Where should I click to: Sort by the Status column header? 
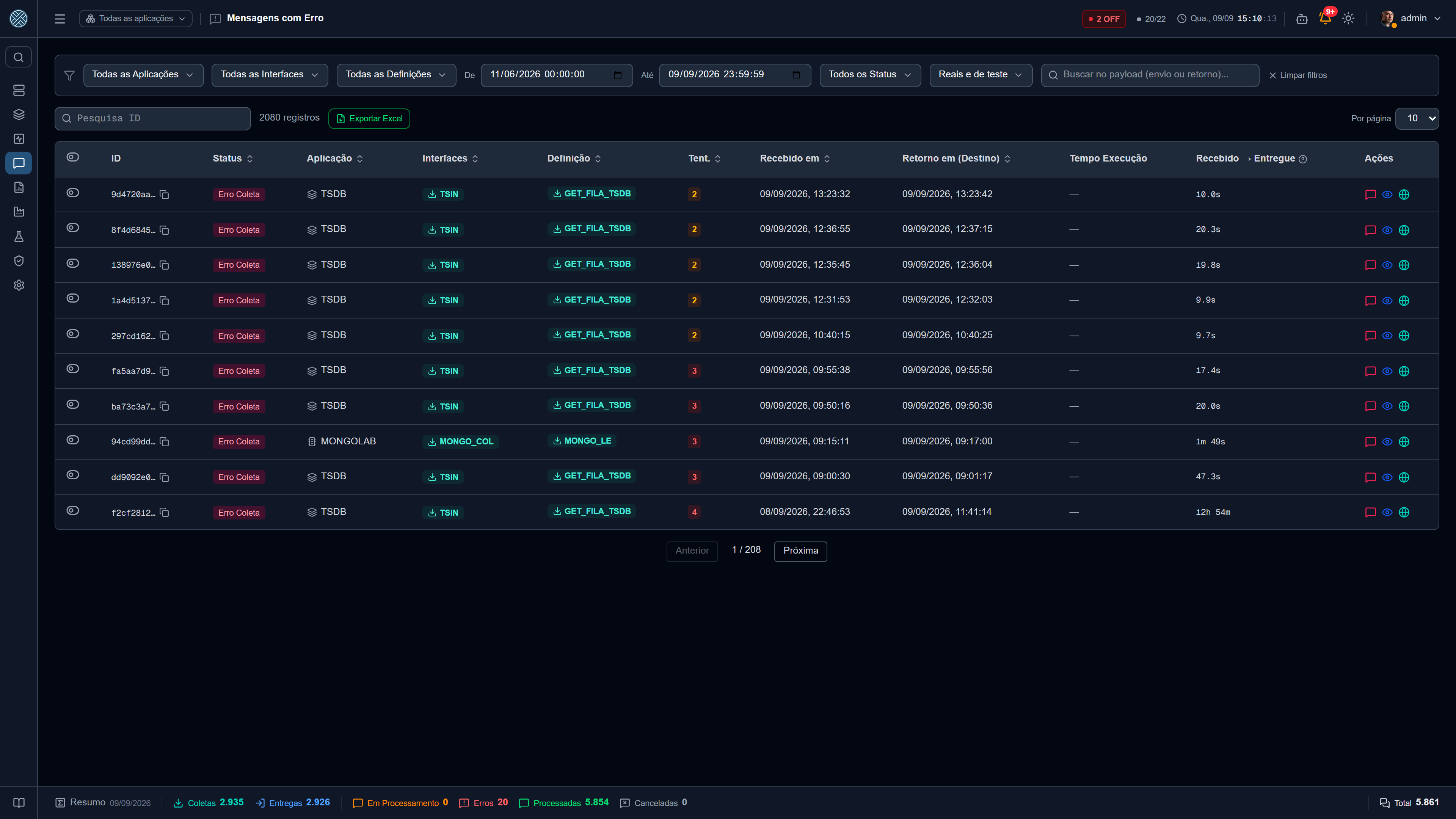[x=233, y=159]
